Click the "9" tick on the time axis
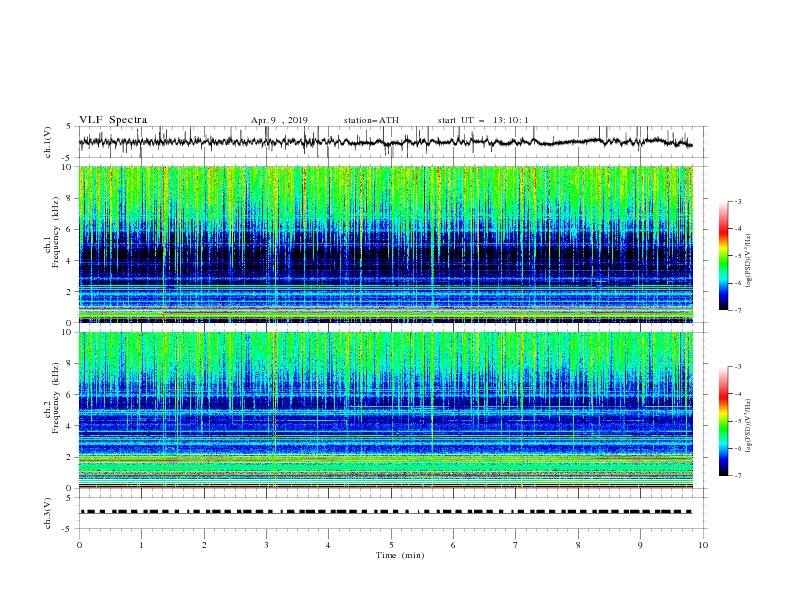The height and width of the screenshot is (612, 792). [x=640, y=545]
